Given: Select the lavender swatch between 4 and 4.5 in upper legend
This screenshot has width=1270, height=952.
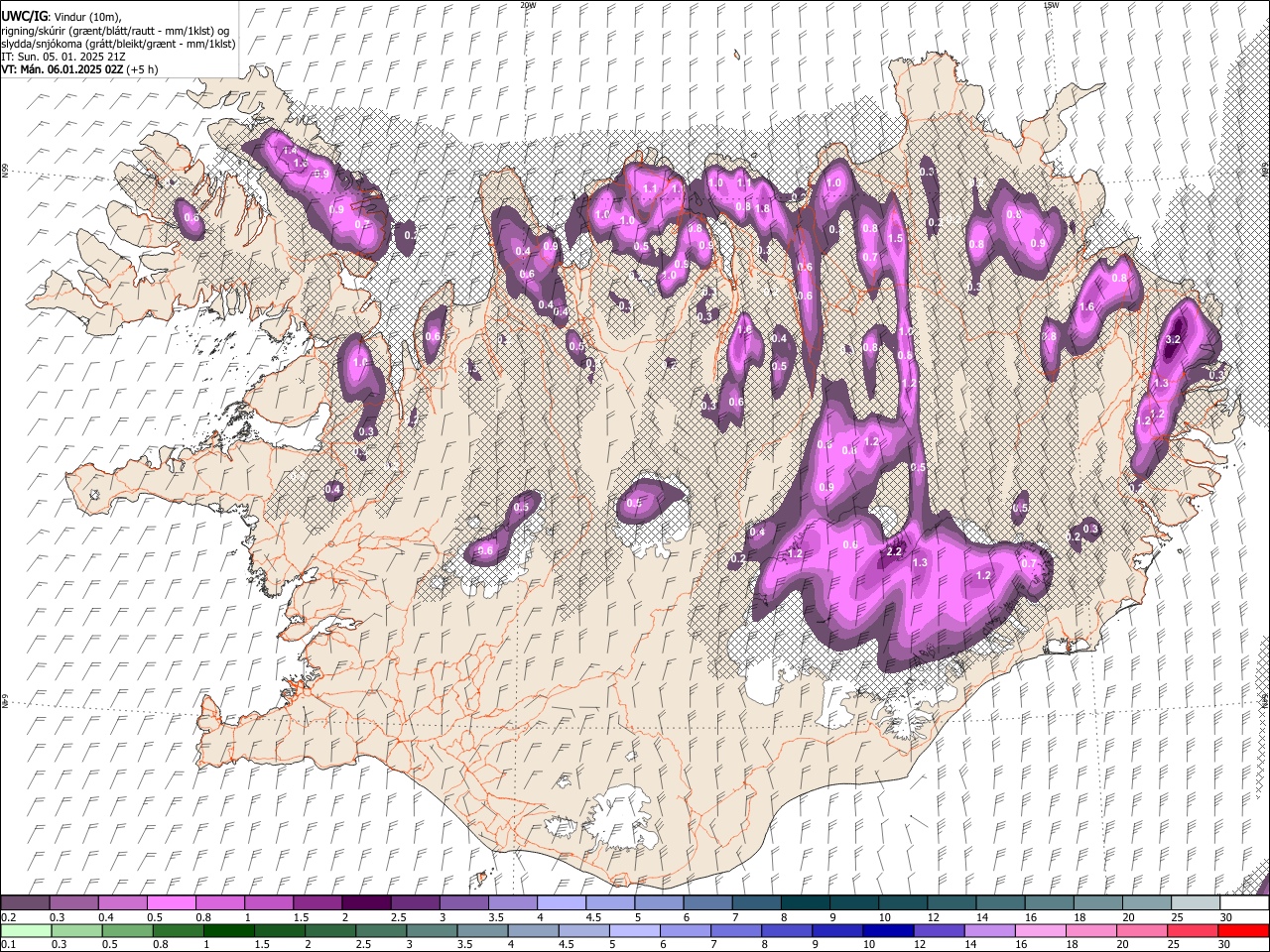Looking at the screenshot, I should point(561,903).
